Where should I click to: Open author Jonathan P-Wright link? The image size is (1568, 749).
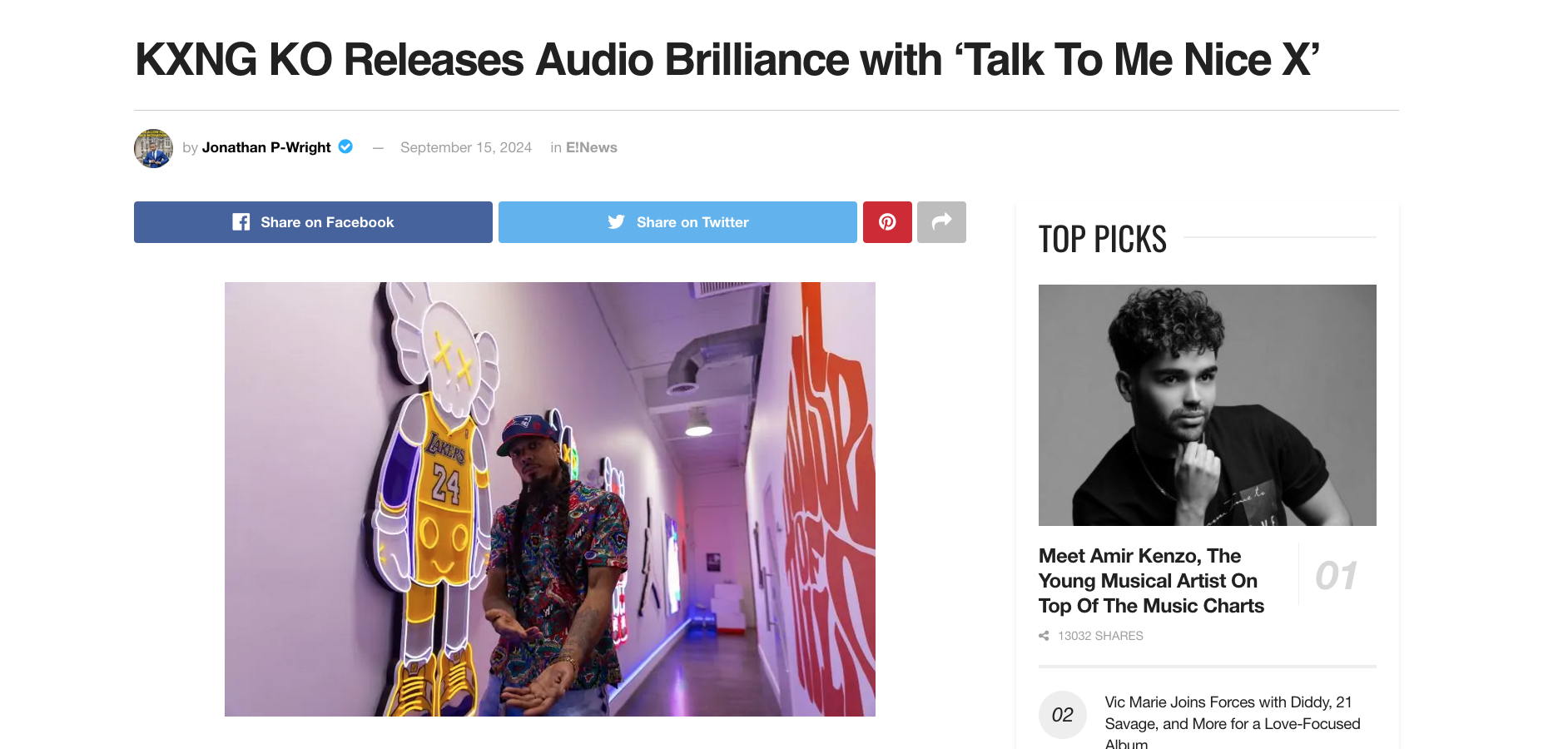pos(266,147)
